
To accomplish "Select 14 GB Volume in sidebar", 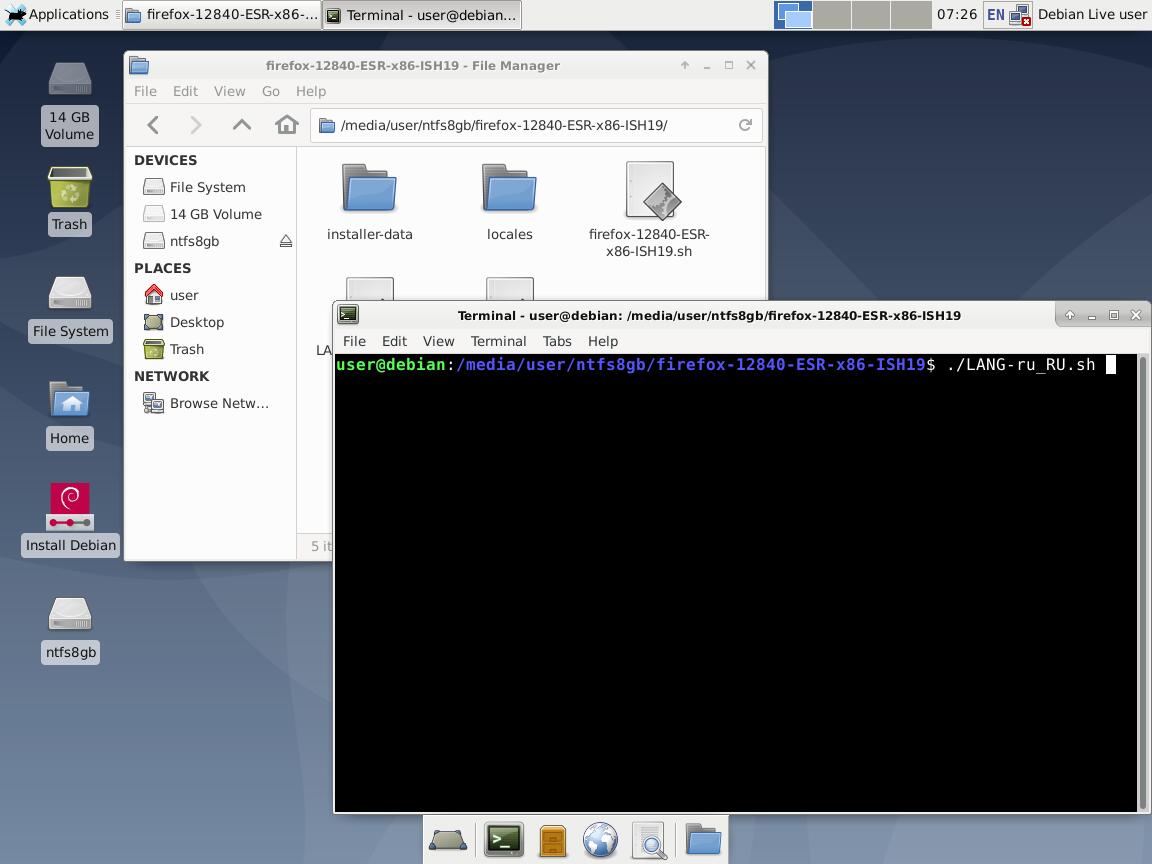I will point(209,214).
